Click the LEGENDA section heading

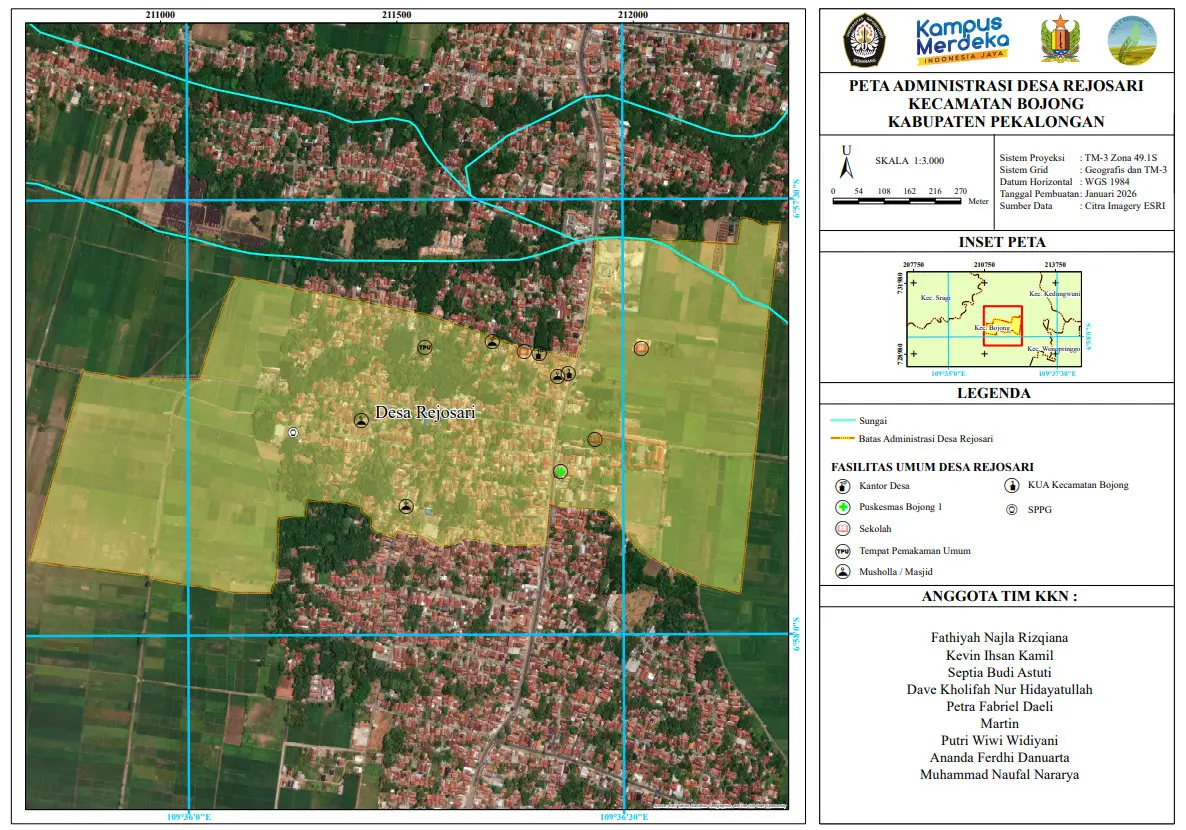(x=994, y=393)
